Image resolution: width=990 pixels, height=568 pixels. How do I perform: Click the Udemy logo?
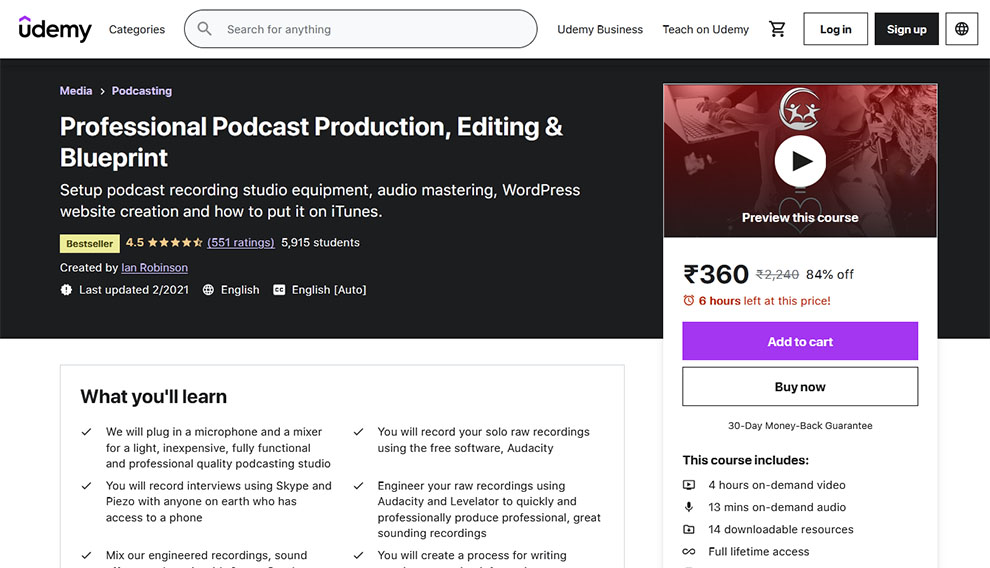pyautogui.click(x=55, y=29)
